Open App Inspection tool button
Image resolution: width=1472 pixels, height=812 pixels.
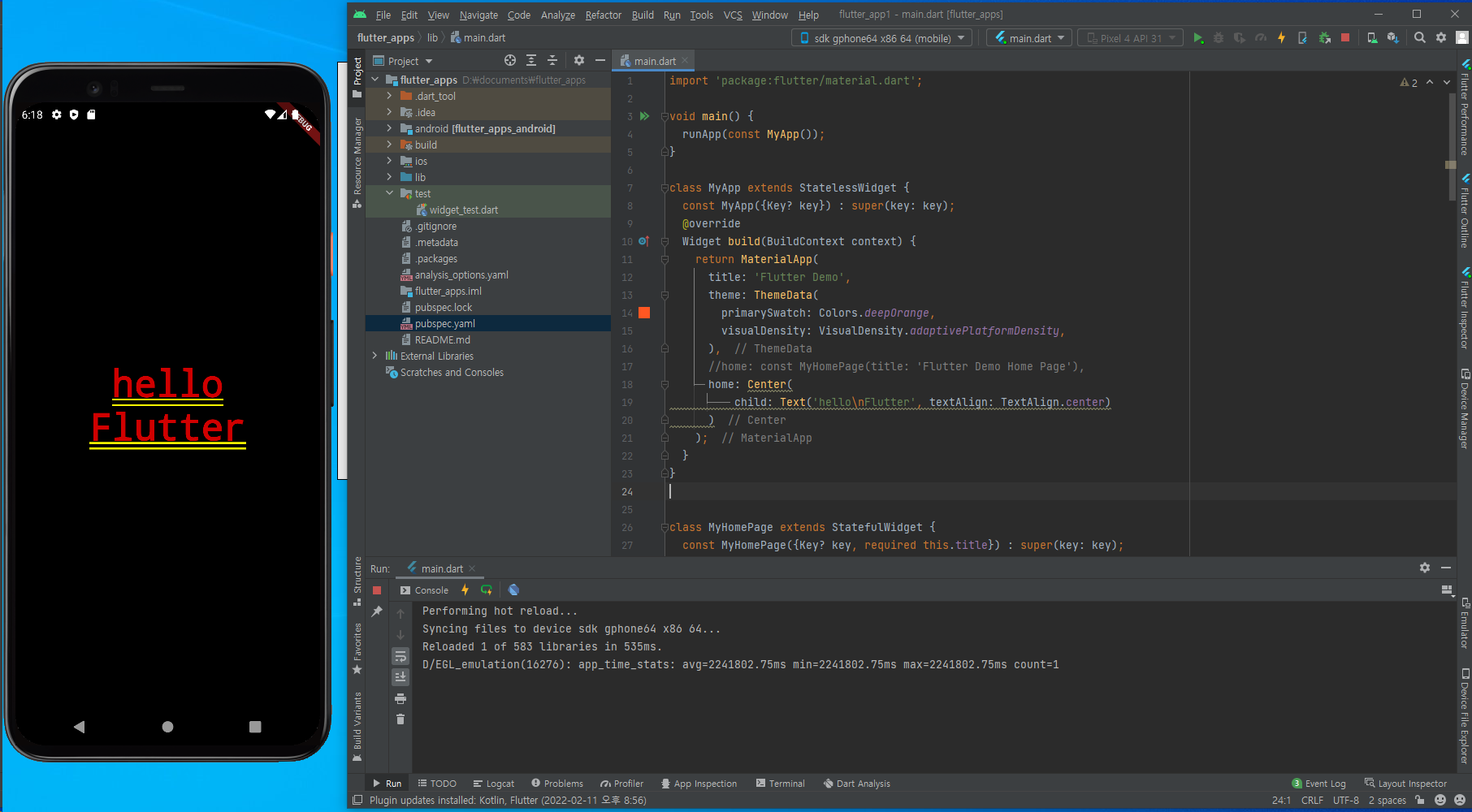[699, 784]
